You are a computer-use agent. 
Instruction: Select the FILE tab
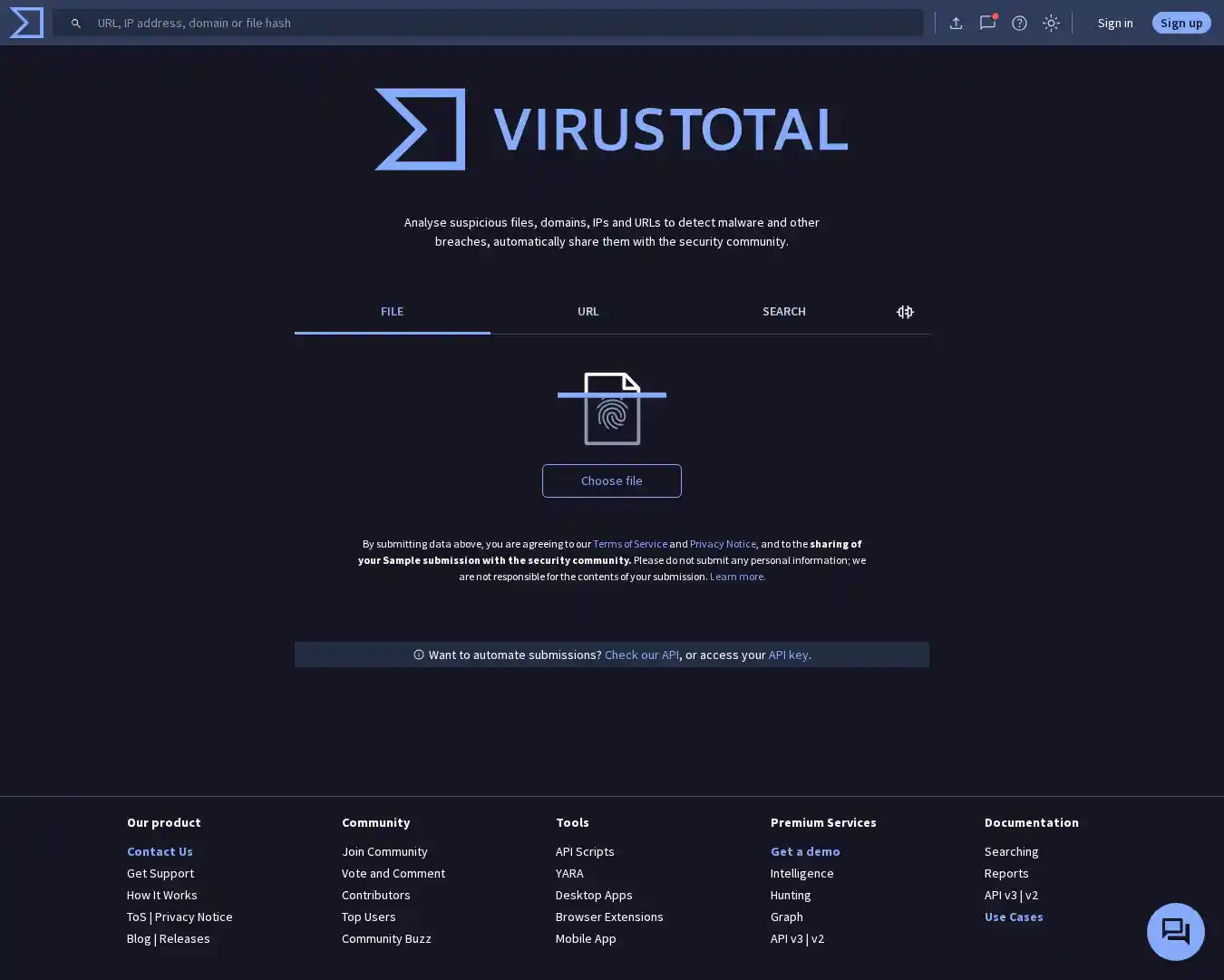(392, 312)
